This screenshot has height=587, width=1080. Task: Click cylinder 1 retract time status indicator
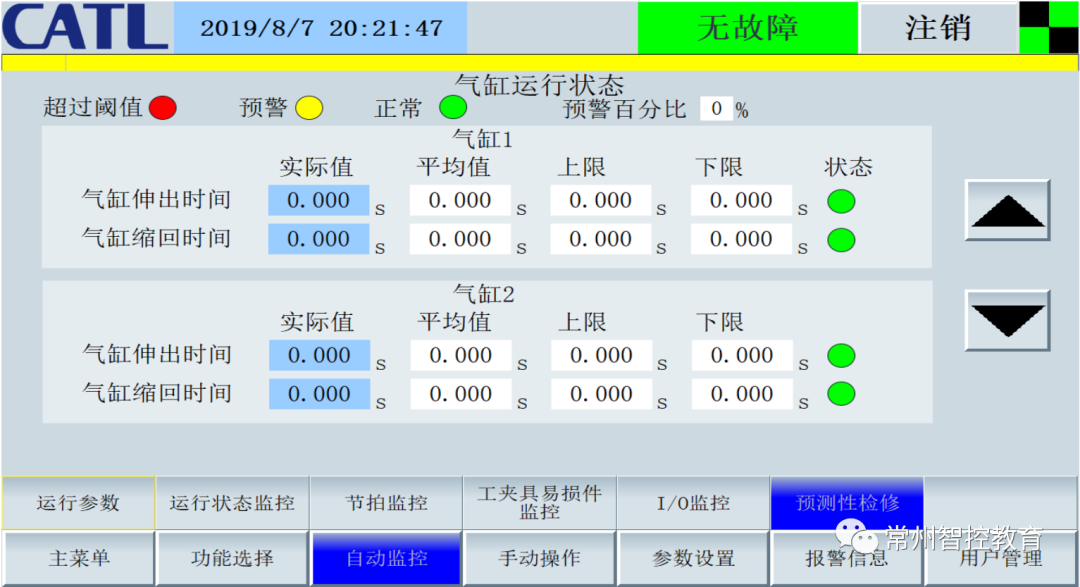tap(841, 240)
